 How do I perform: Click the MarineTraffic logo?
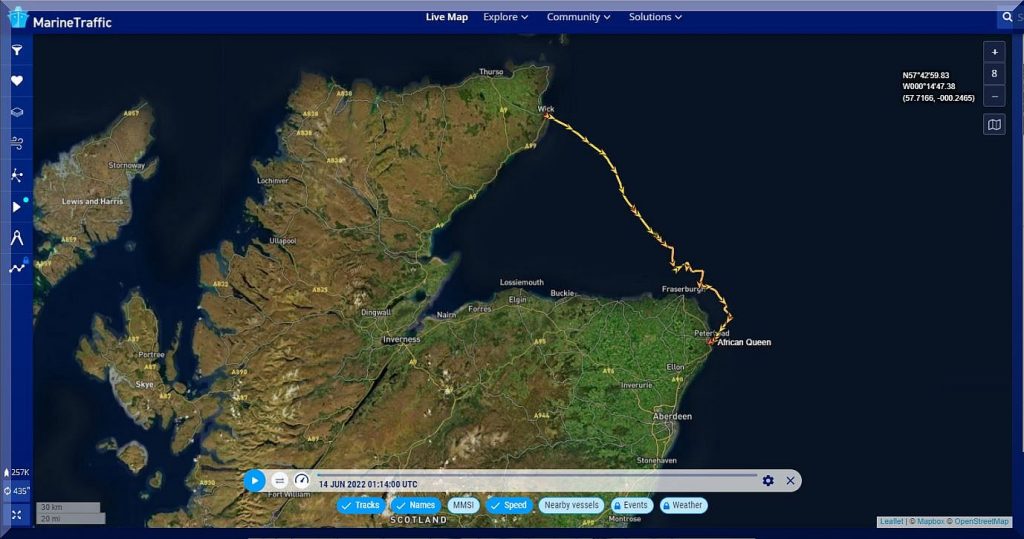click(60, 22)
